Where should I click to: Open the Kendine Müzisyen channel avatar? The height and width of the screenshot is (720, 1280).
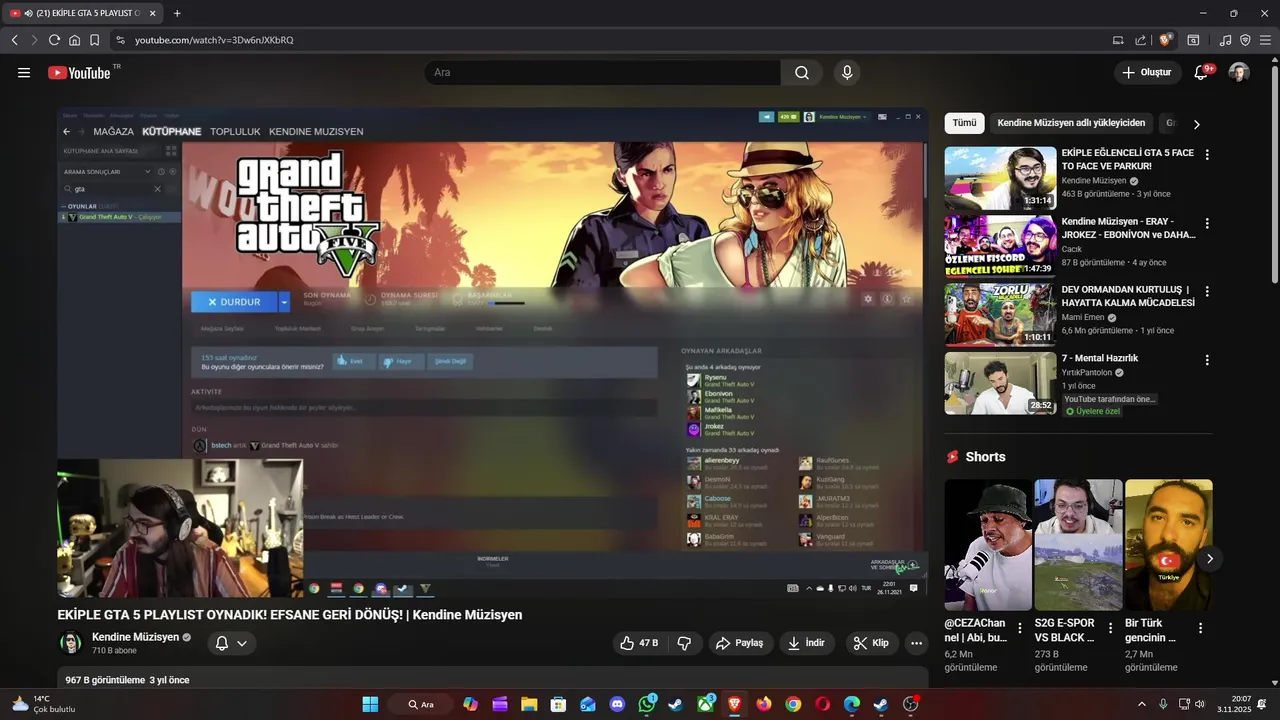[x=71, y=643]
